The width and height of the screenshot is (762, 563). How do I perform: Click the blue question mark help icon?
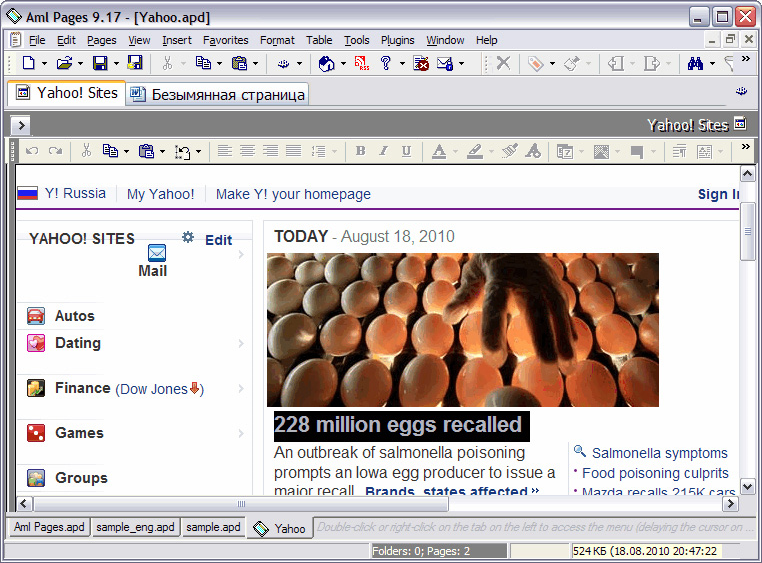[386, 63]
